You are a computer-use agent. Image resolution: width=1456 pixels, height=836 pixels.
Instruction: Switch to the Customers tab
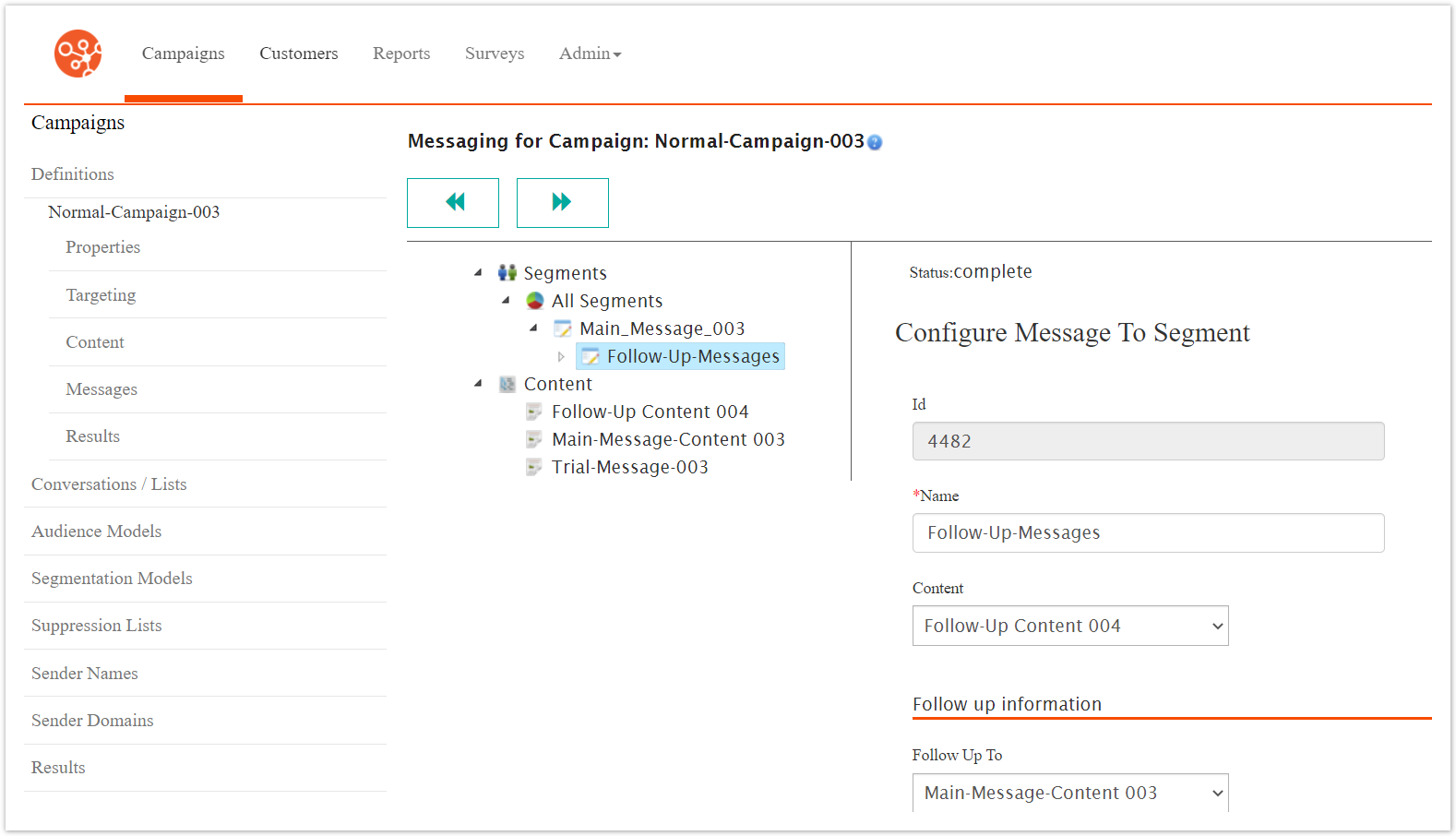tap(298, 54)
